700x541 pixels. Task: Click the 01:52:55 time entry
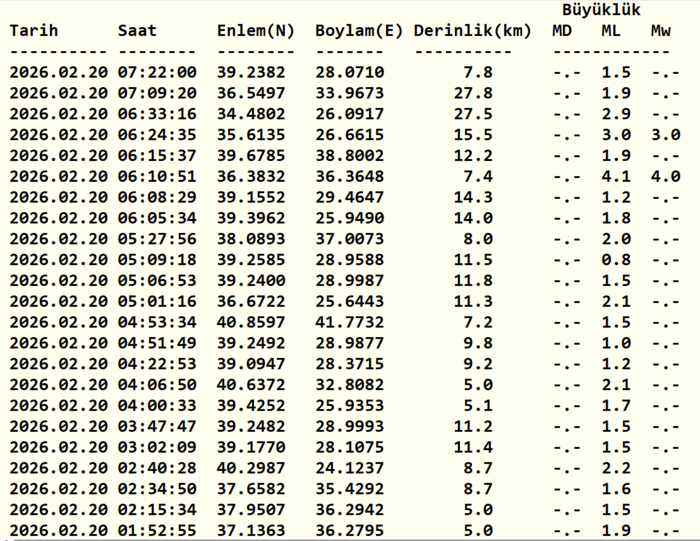tap(157, 530)
